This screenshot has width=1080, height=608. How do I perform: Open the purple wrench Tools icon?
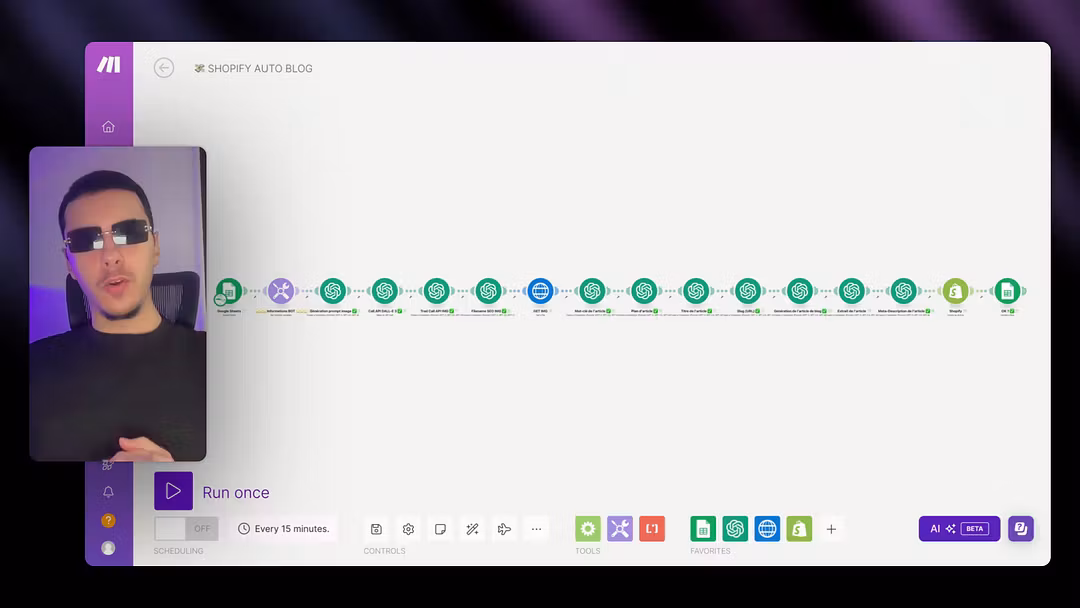point(620,529)
